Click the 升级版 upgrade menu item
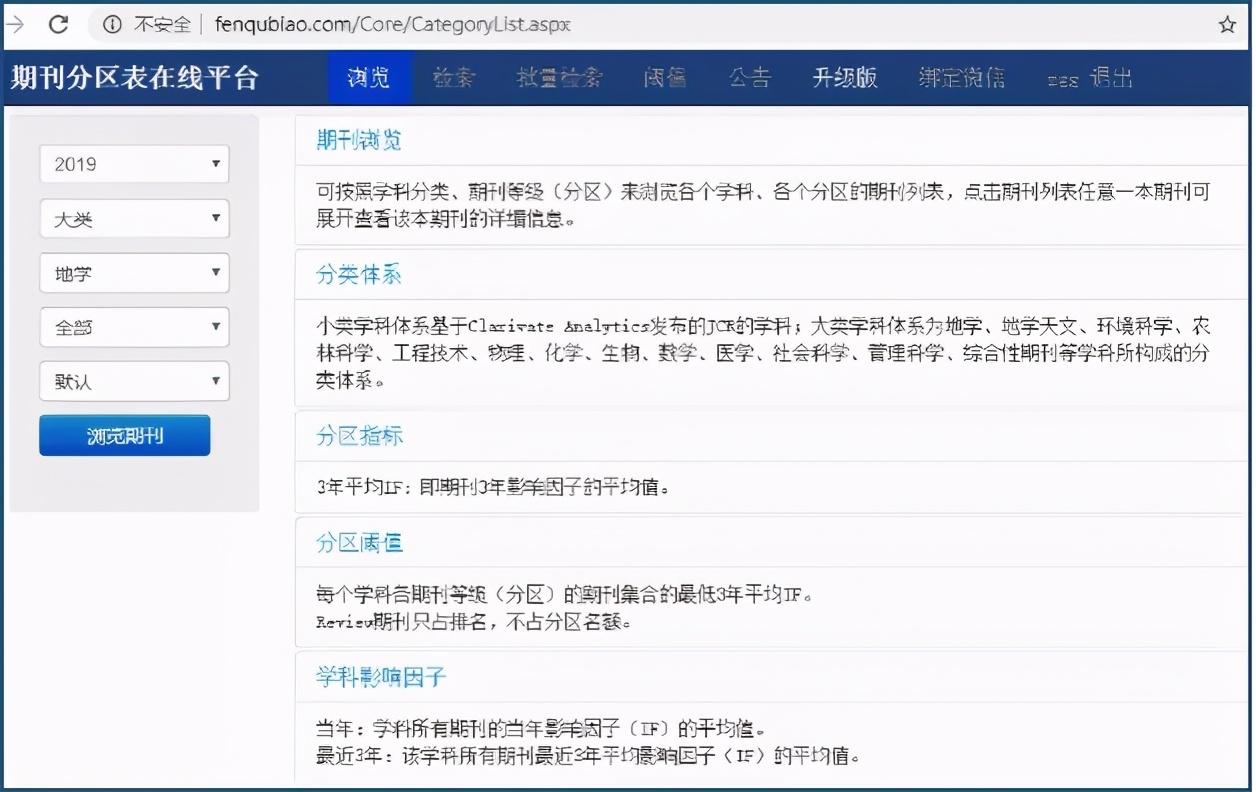Viewport: 1256px width, 792px height. 844,78
